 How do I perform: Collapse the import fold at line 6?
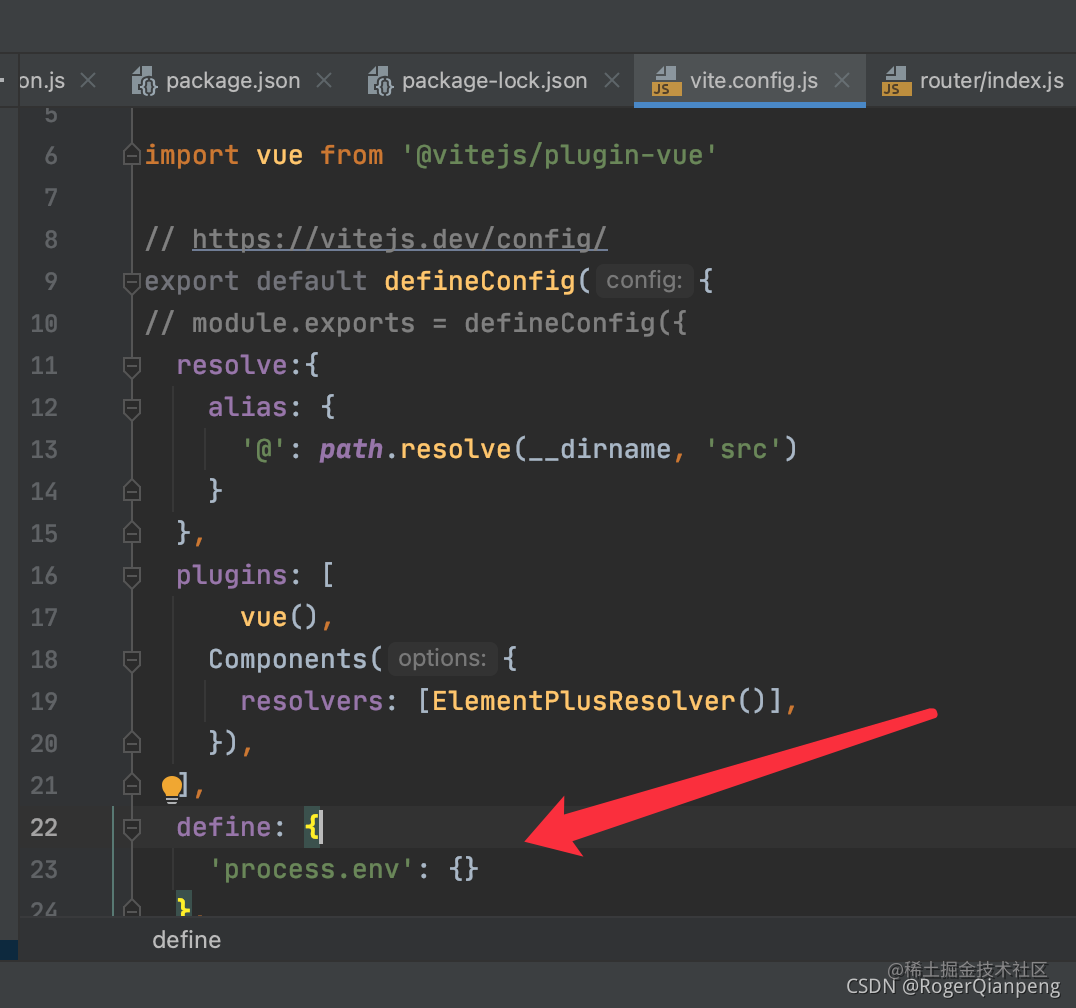(131, 155)
